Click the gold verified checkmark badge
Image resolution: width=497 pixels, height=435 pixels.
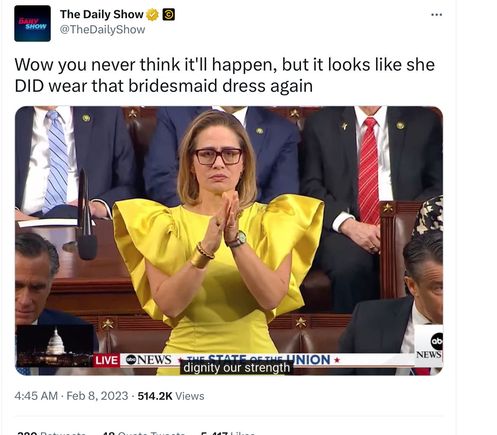click(x=152, y=15)
